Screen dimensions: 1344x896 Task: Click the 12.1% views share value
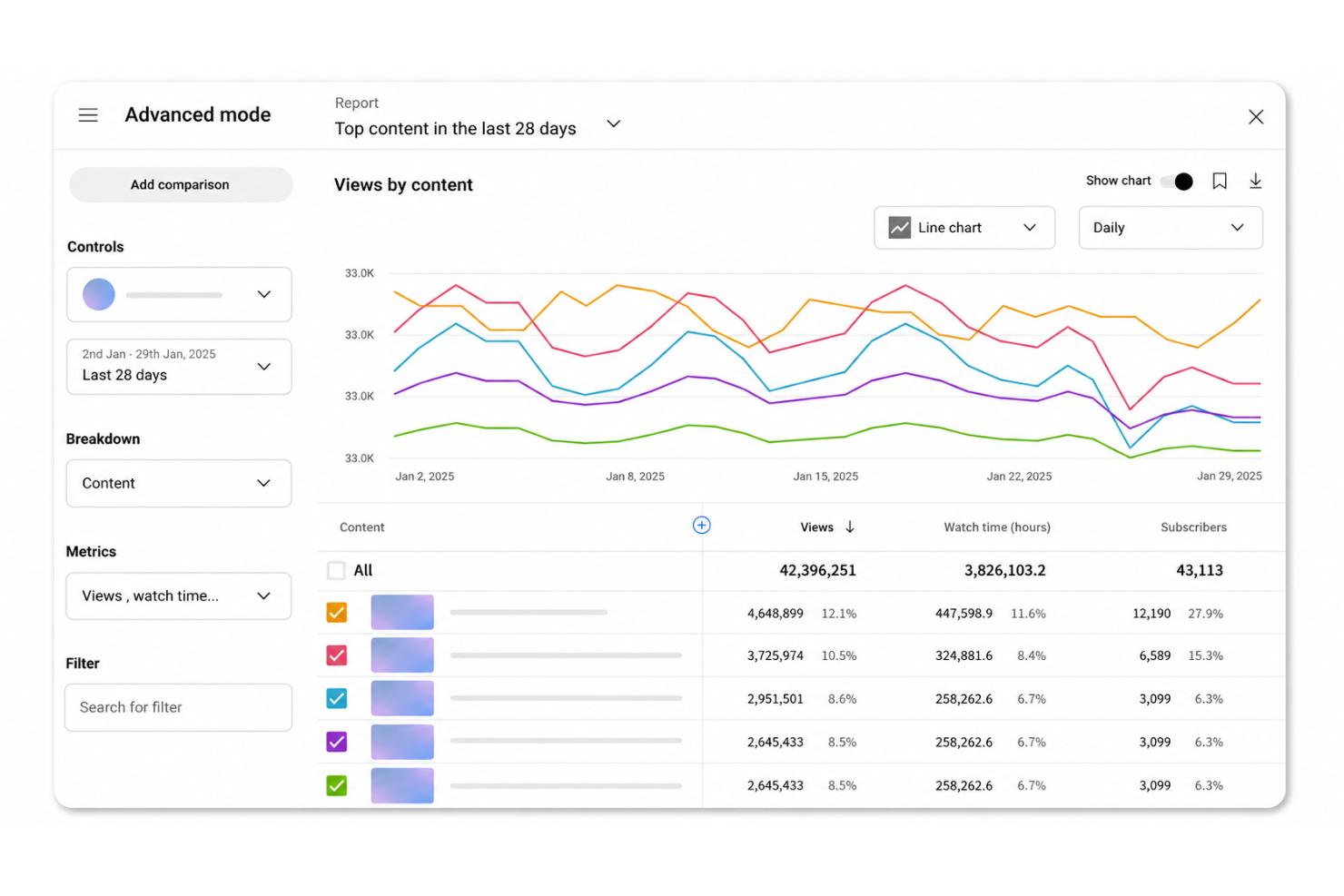[x=839, y=614]
